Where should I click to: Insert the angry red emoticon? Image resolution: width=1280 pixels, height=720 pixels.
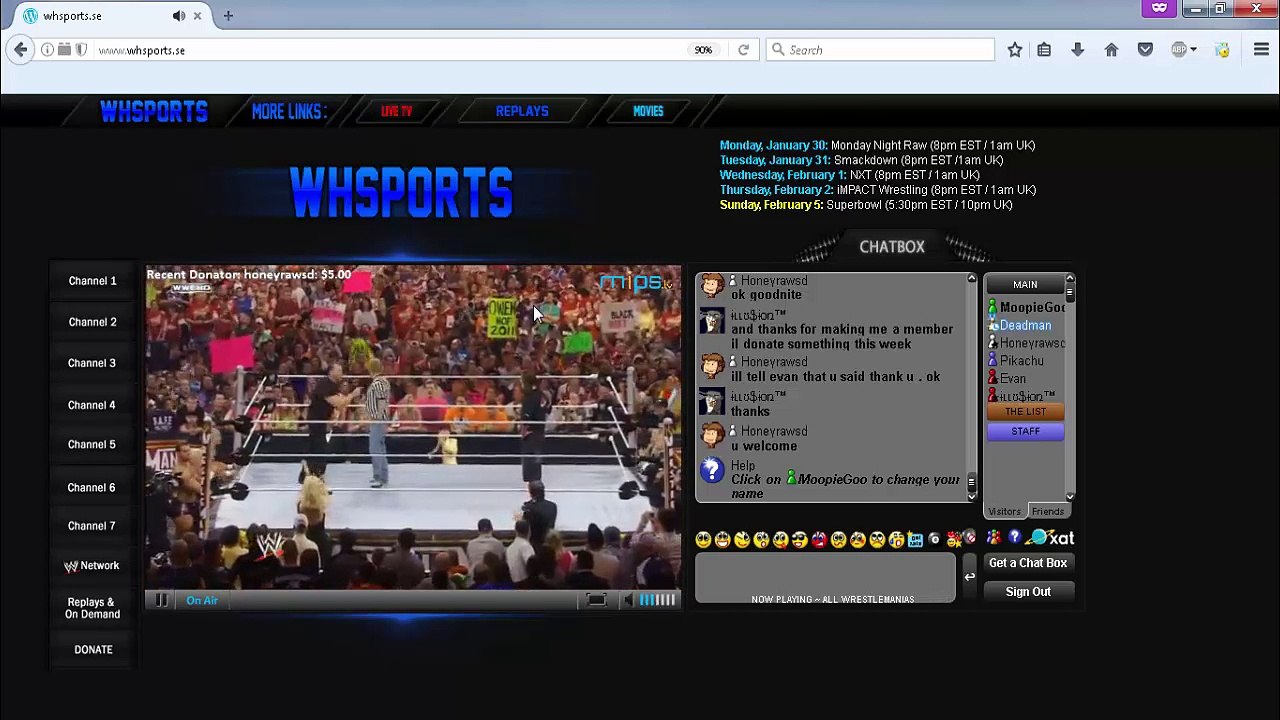(x=819, y=540)
